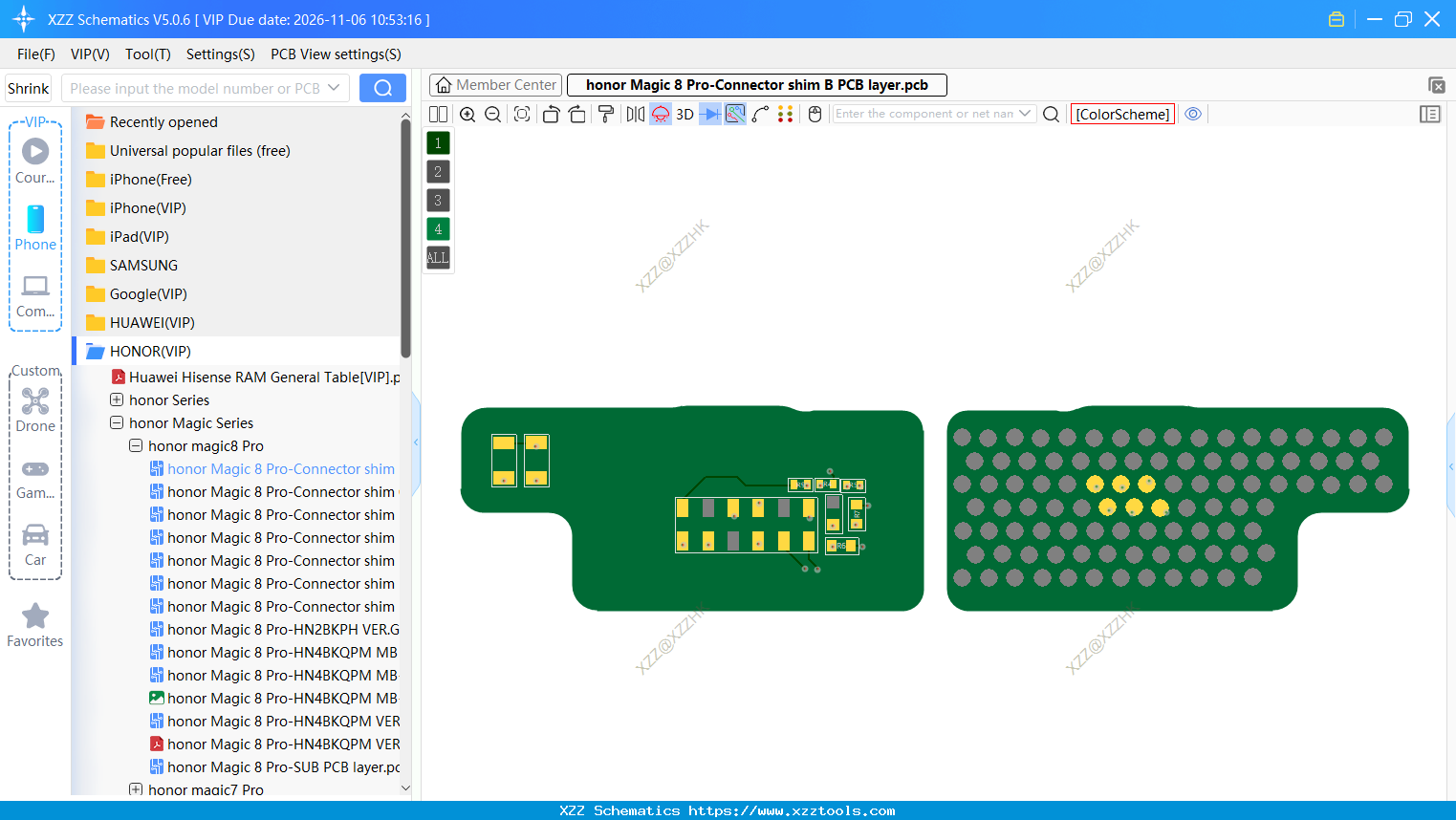
Task: Fit the PCB view to screen
Action: (522, 115)
